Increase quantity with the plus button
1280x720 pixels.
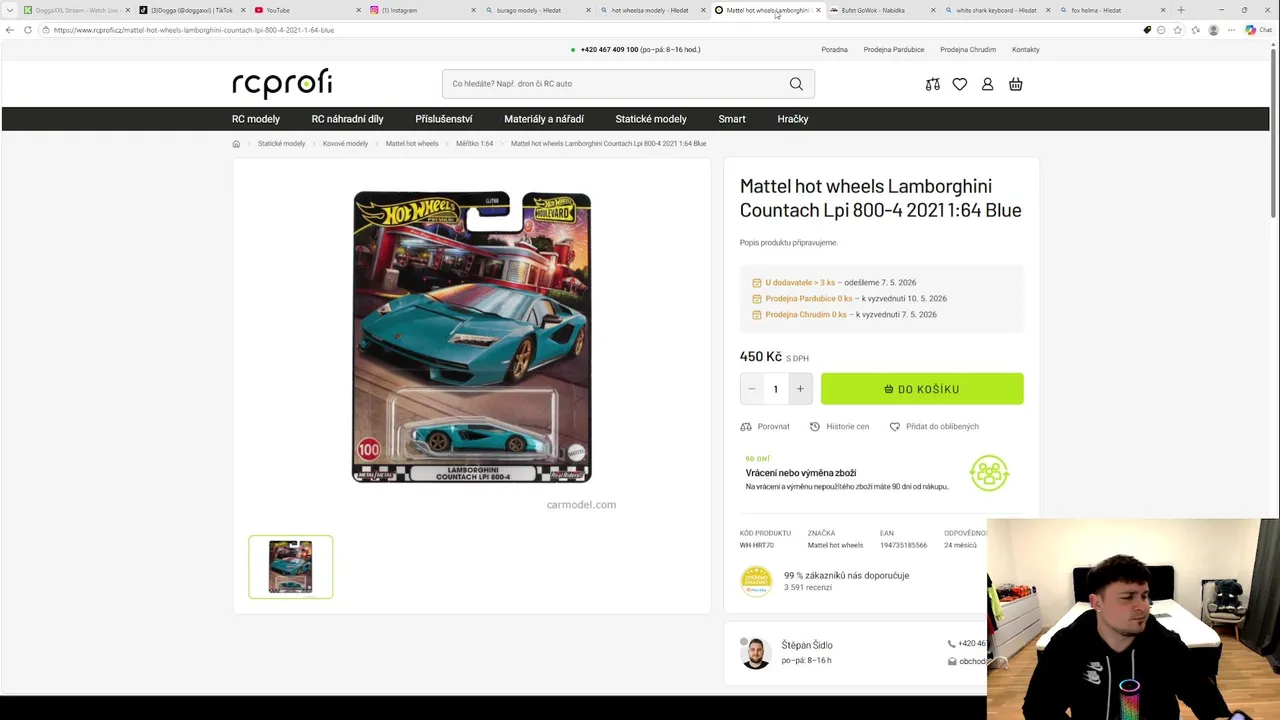tap(800, 389)
